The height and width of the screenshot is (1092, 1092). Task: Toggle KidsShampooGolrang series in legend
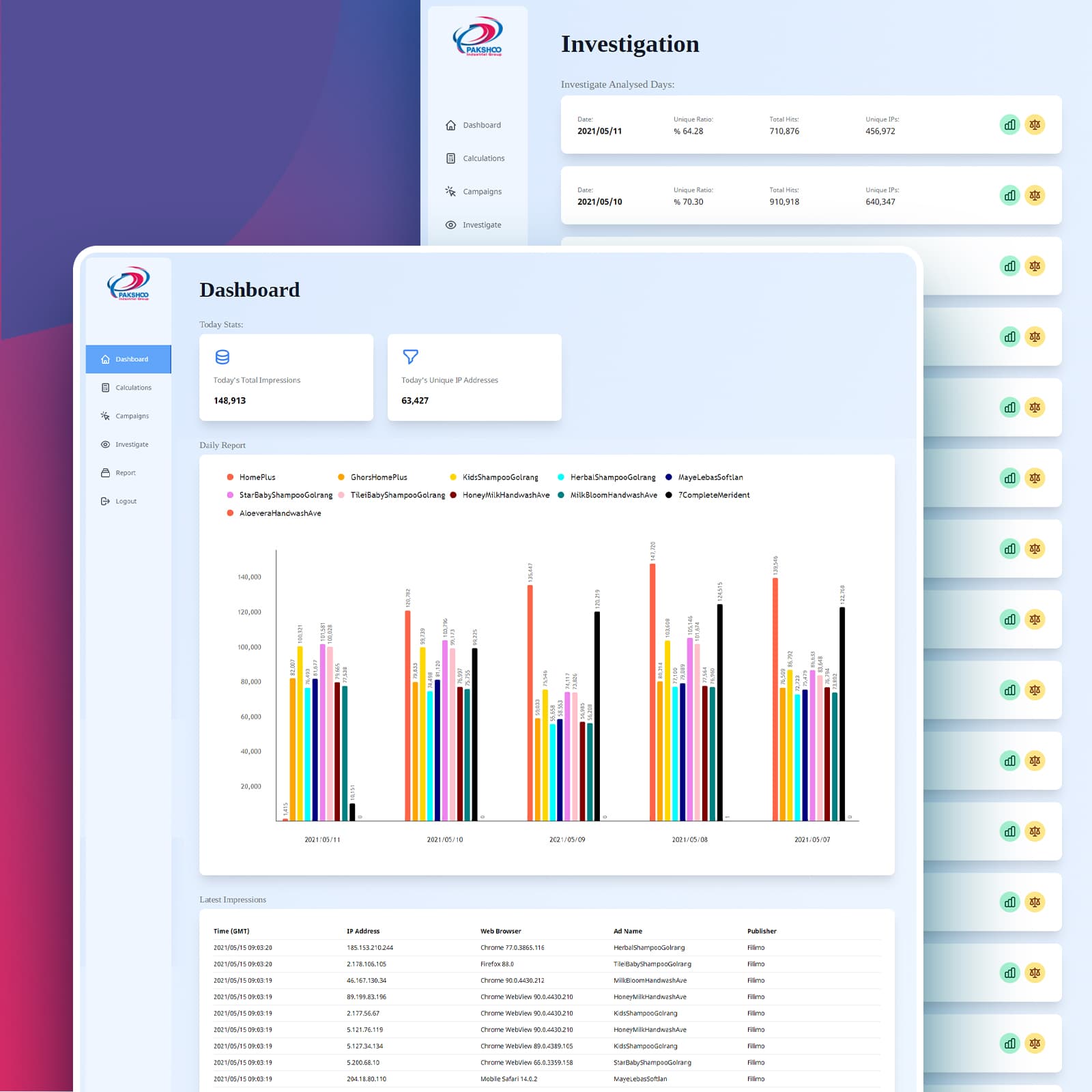(x=494, y=477)
